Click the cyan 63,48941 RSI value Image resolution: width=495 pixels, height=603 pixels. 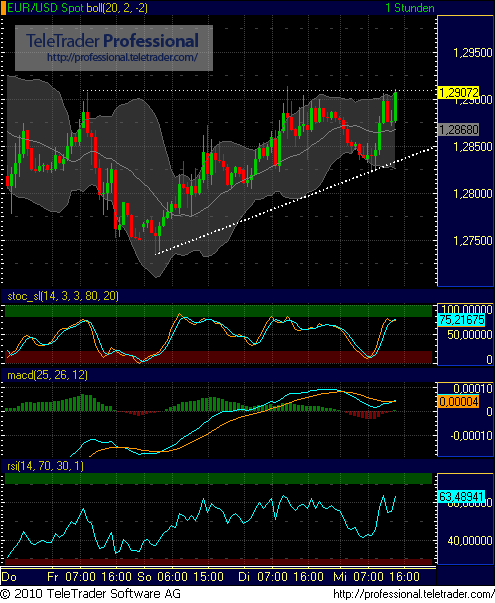click(462, 496)
